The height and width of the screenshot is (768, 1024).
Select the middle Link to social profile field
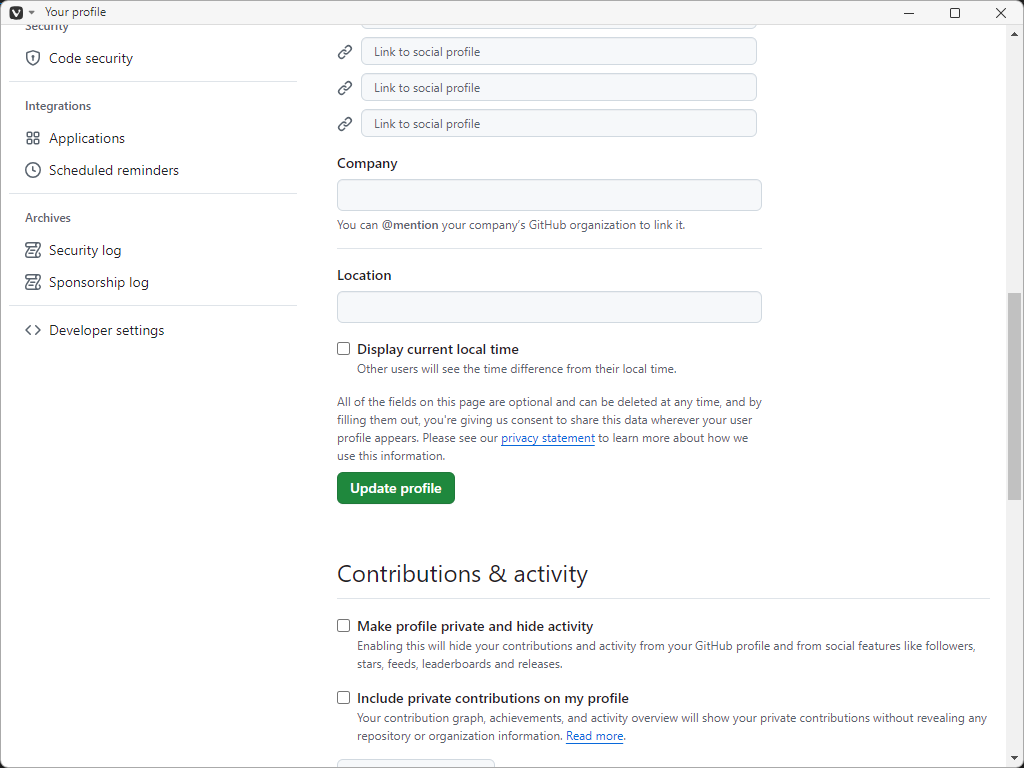click(x=558, y=88)
